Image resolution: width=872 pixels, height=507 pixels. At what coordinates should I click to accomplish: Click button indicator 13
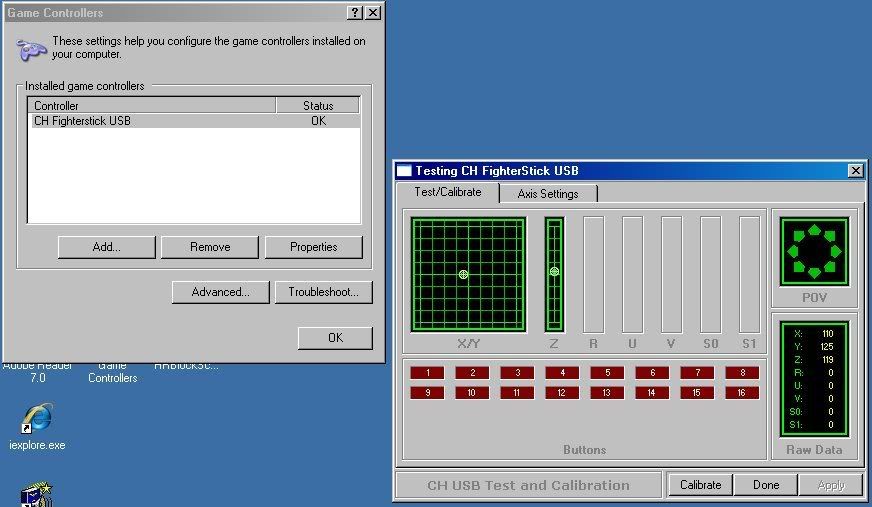607,392
